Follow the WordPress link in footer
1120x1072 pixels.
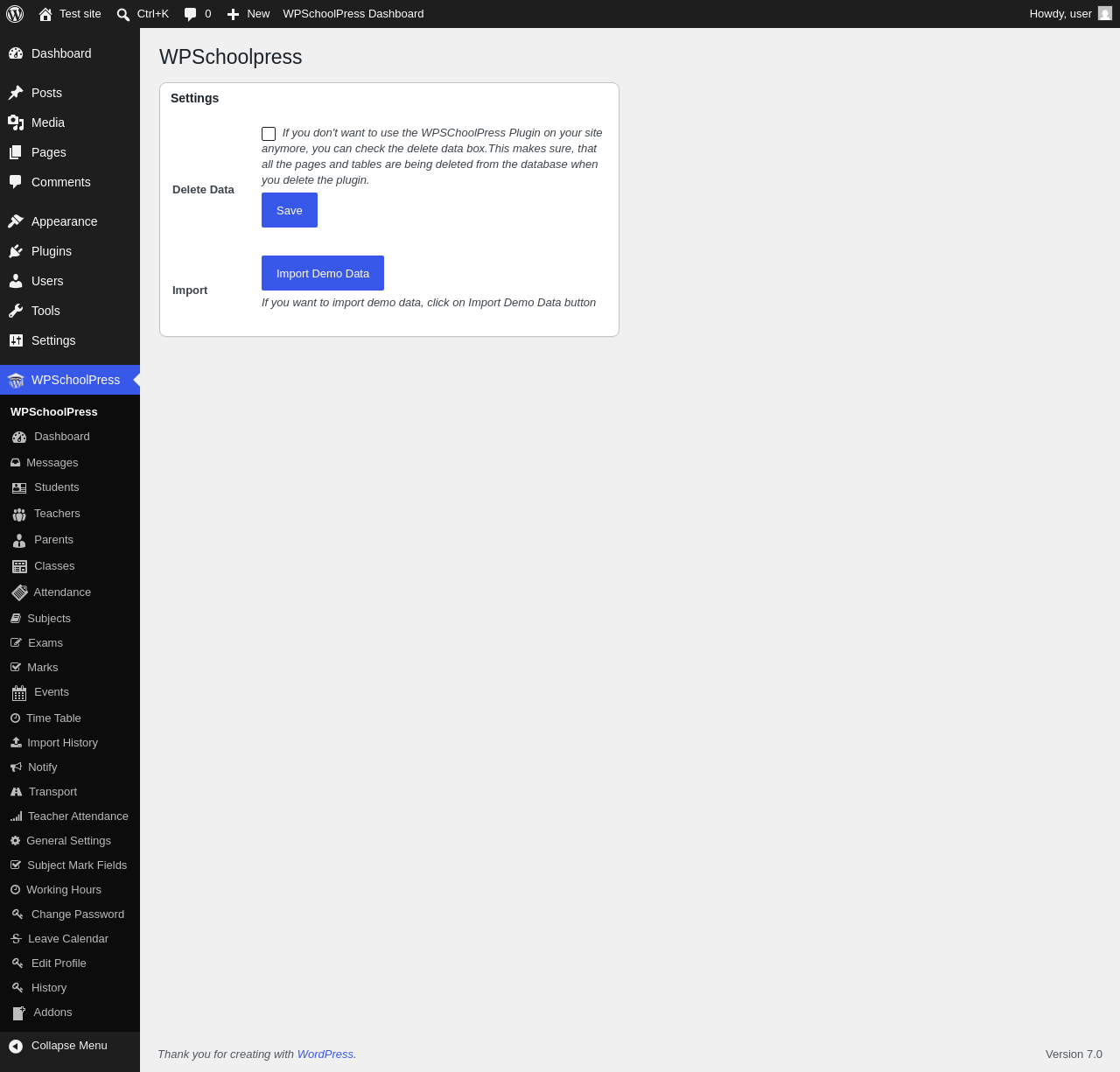click(x=325, y=1054)
